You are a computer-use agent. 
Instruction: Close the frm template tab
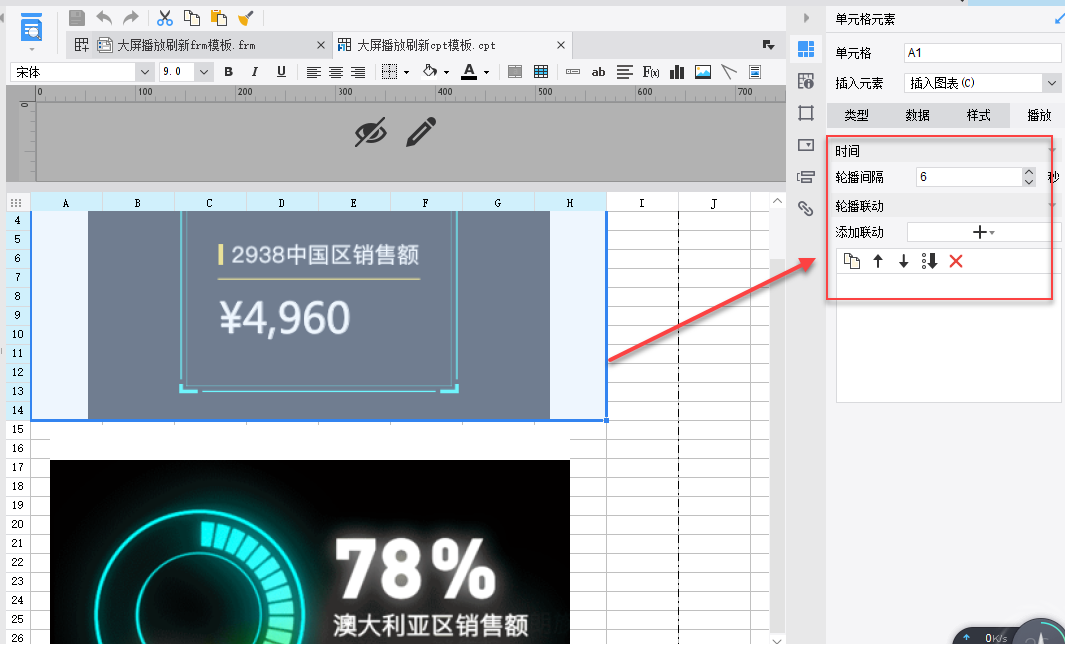coord(321,45)
